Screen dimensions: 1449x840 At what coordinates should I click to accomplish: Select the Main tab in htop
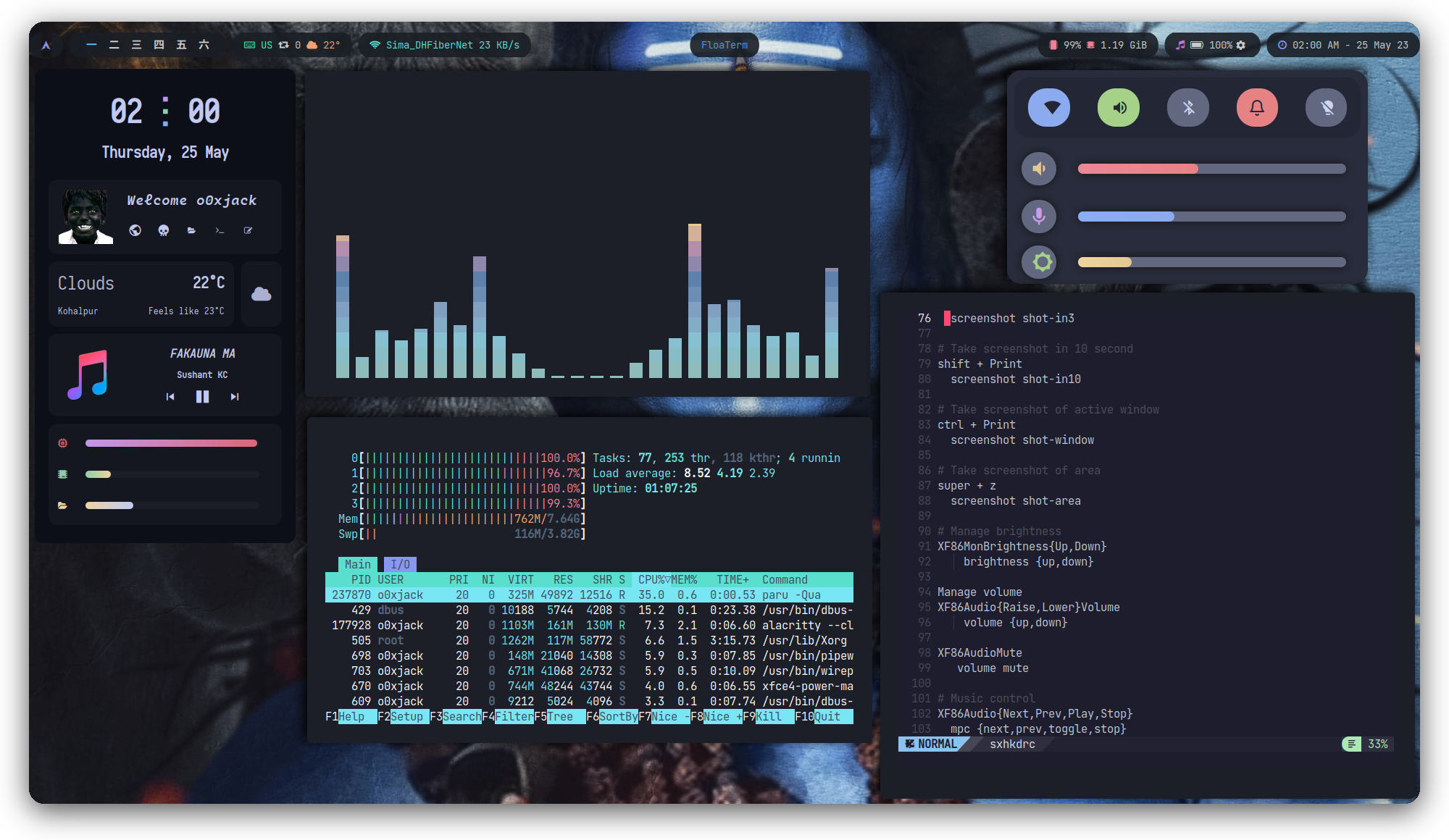(357, 564)
